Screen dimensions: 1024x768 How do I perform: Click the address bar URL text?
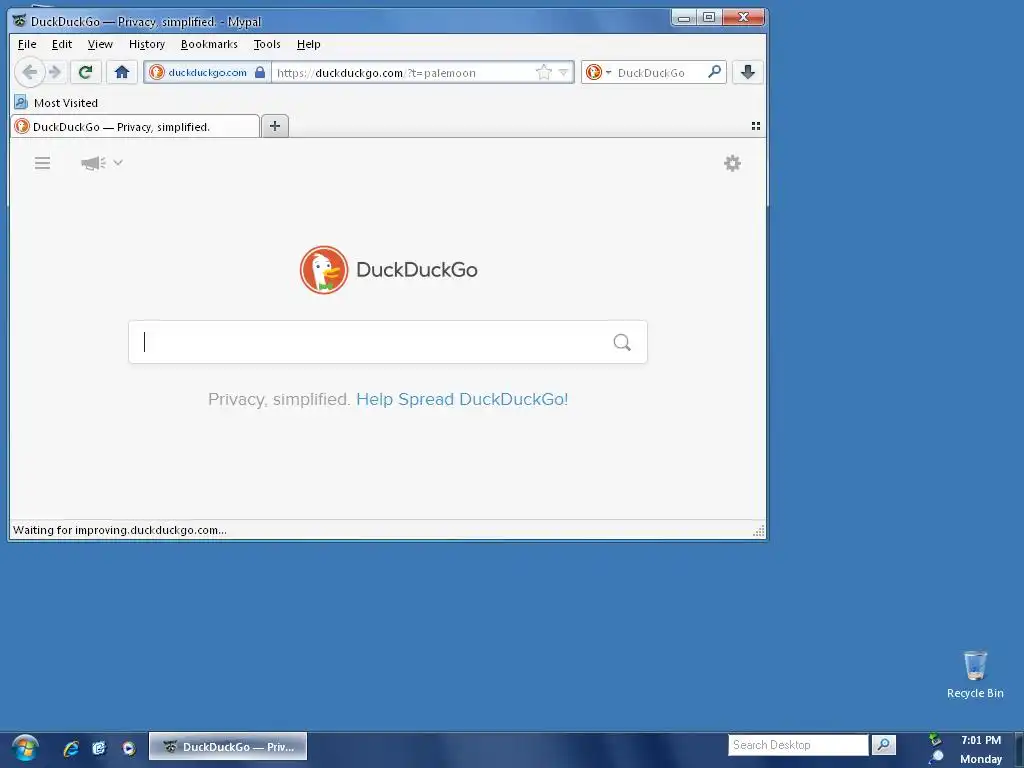(x=376, y=73)
